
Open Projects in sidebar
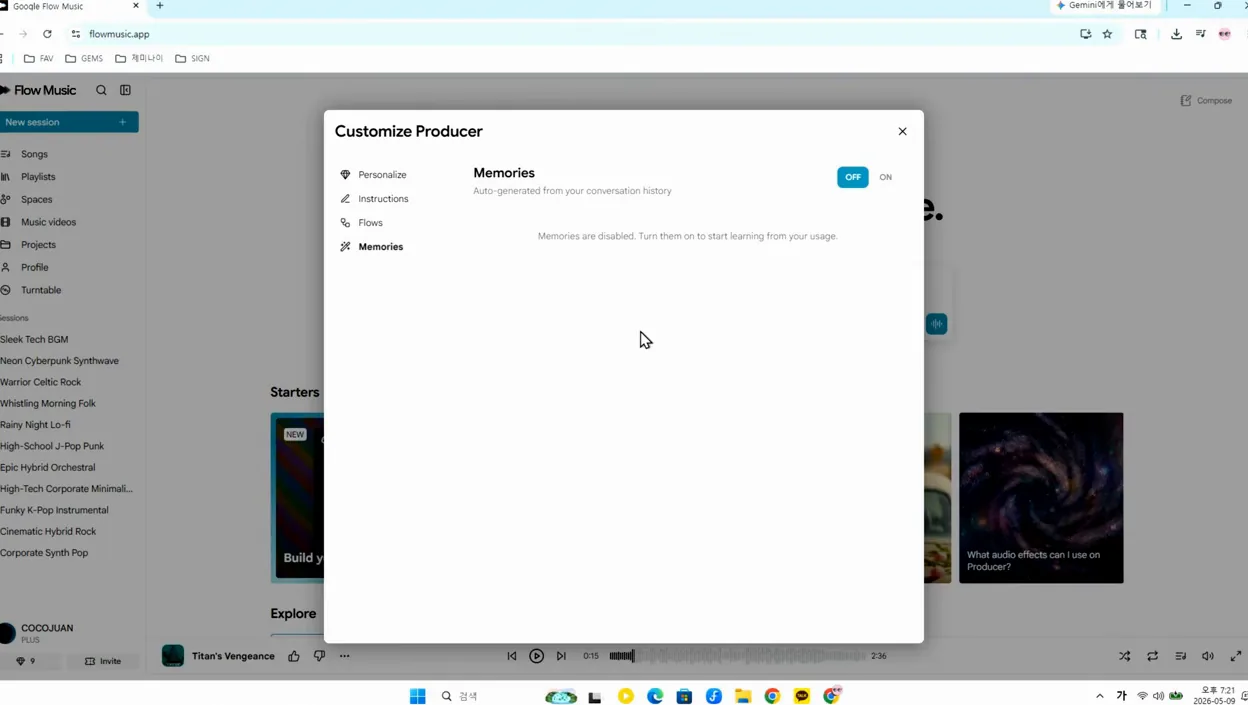coord(38,245)
